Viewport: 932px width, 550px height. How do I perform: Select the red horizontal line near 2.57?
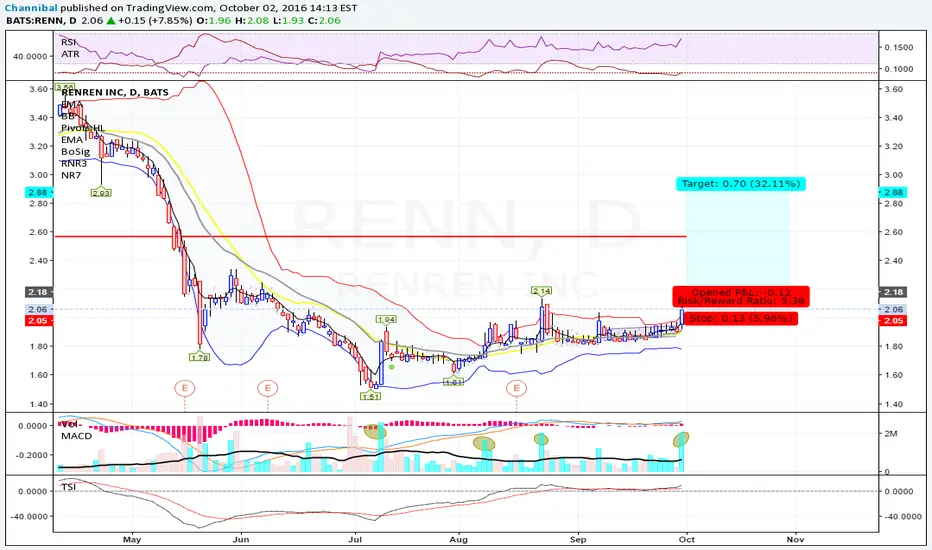(370, 237)
